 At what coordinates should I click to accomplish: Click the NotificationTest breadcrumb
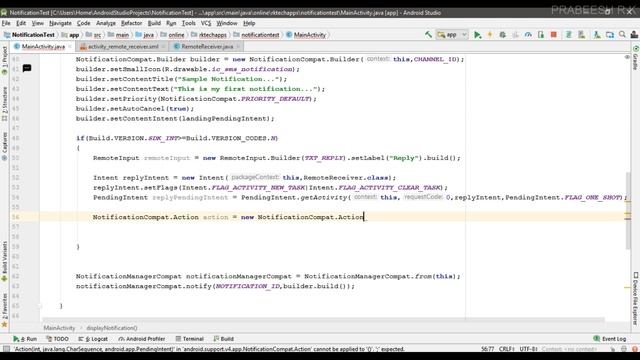coord(29,35)
